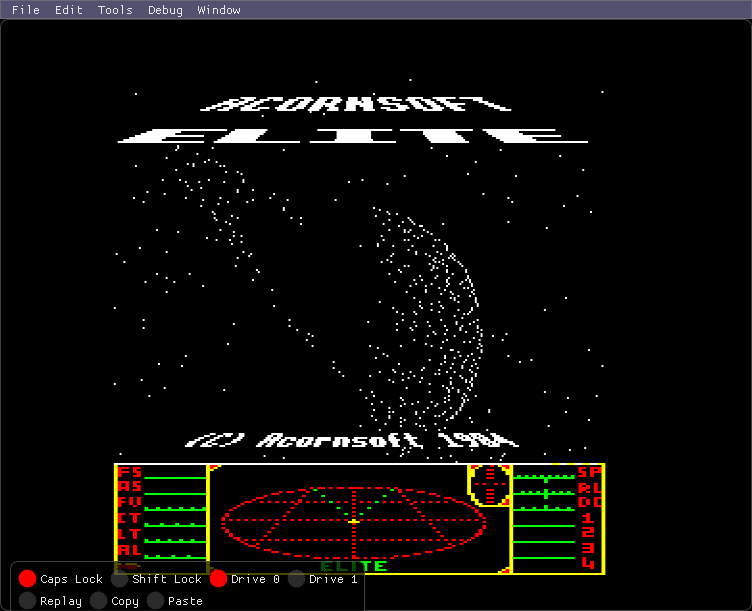Screen dimensions: 752x611
Task: Click the FU fuel gauge bar
Action: [x=175, y=509]
